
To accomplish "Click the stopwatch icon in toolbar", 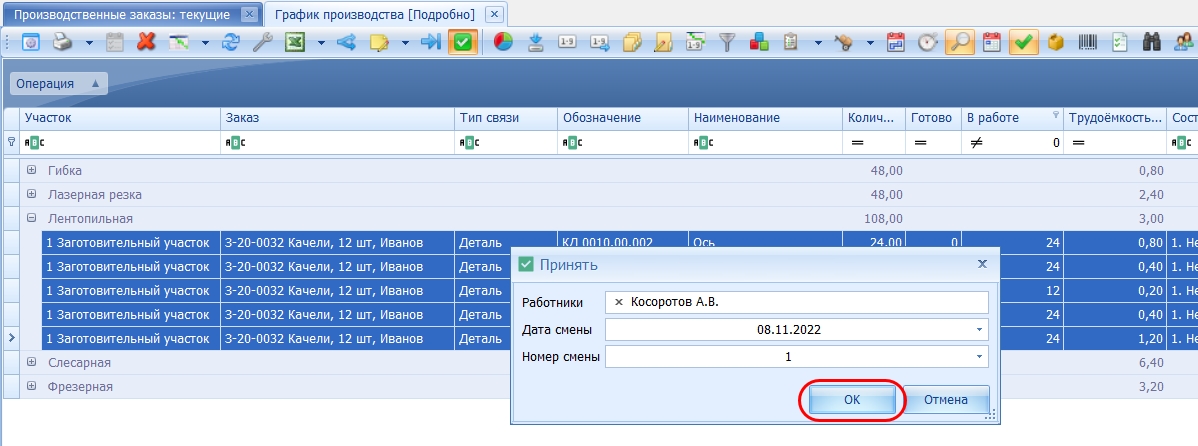I will [x=928, y=42].
